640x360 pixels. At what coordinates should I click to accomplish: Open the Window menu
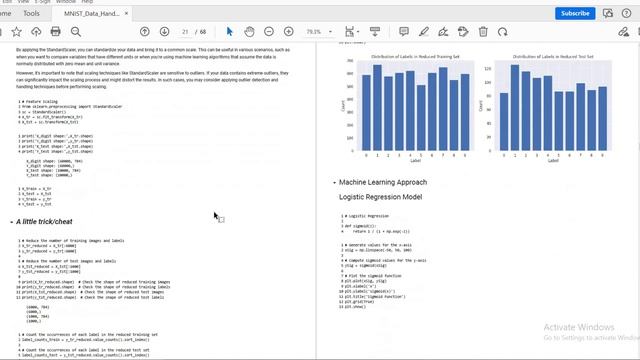[66, 2]
